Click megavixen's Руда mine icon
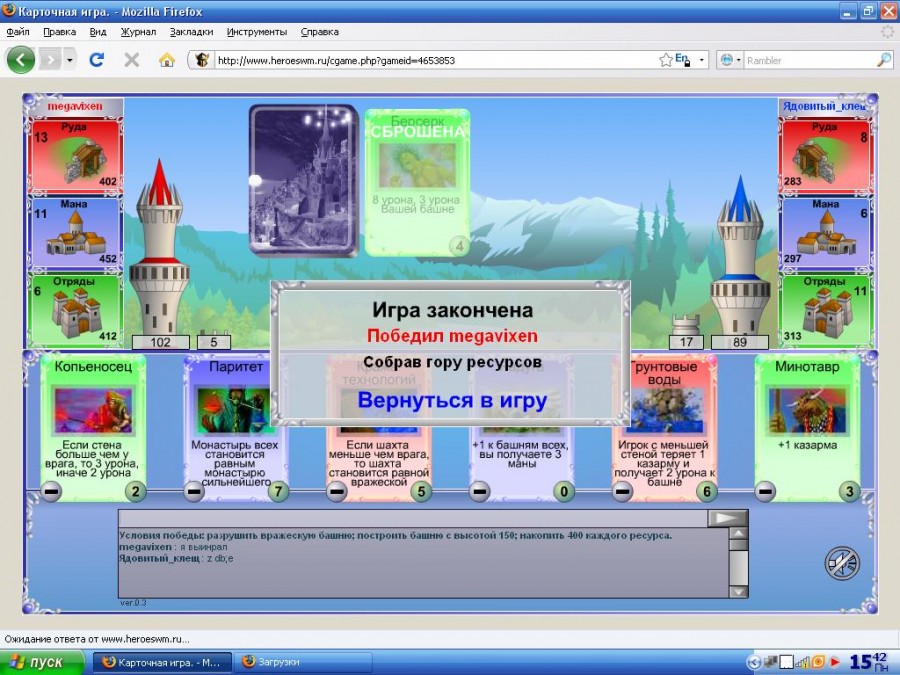Screen dimensions: 900x675 [86, 160]
